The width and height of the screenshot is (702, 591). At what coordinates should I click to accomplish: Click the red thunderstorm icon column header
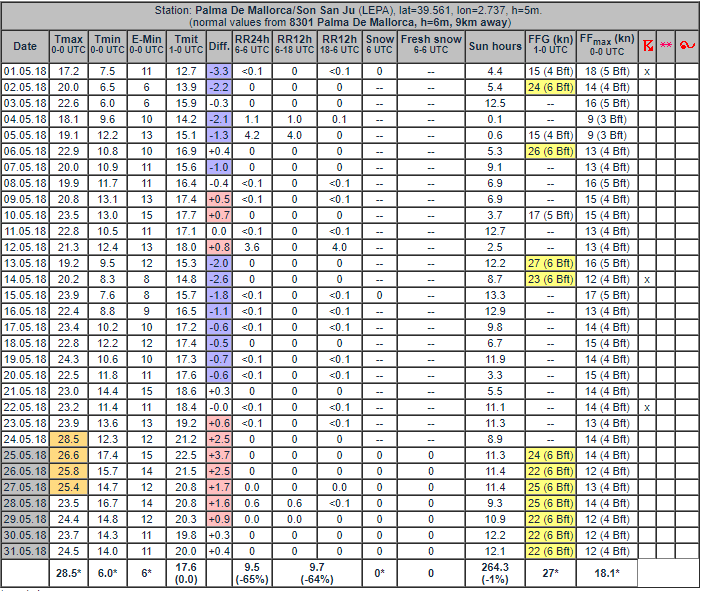click(647, 46)
